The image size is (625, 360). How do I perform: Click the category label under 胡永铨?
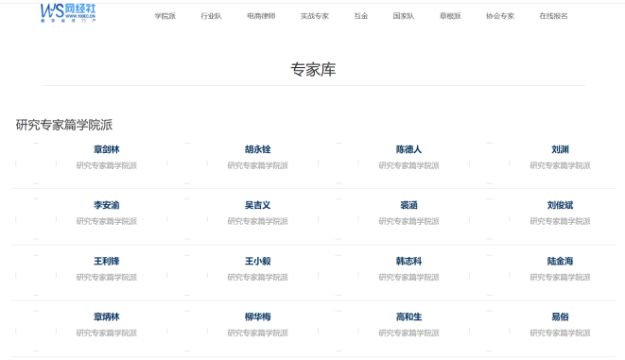[257, 165]
